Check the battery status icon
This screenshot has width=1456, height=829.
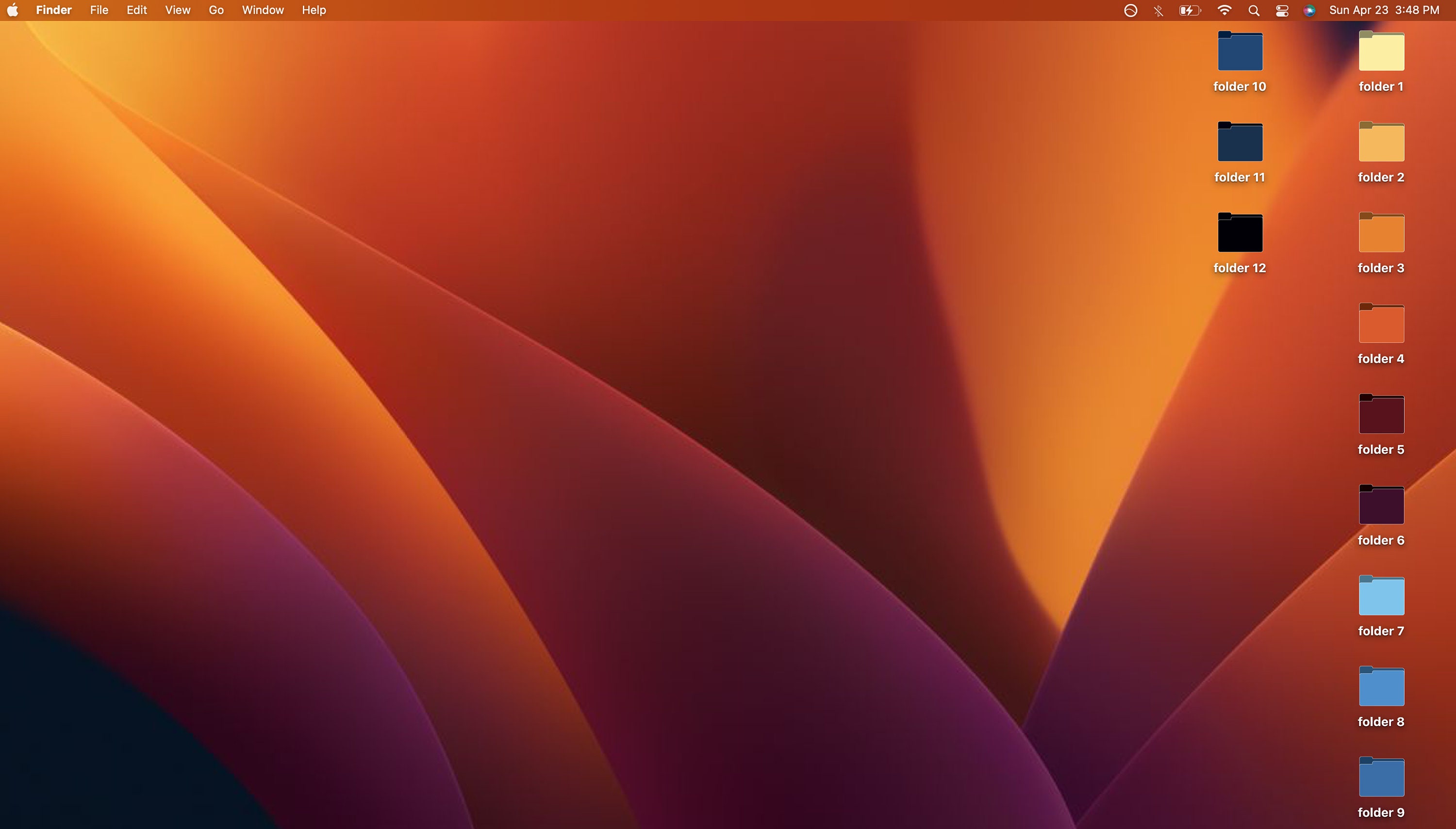coord(1190,10)
